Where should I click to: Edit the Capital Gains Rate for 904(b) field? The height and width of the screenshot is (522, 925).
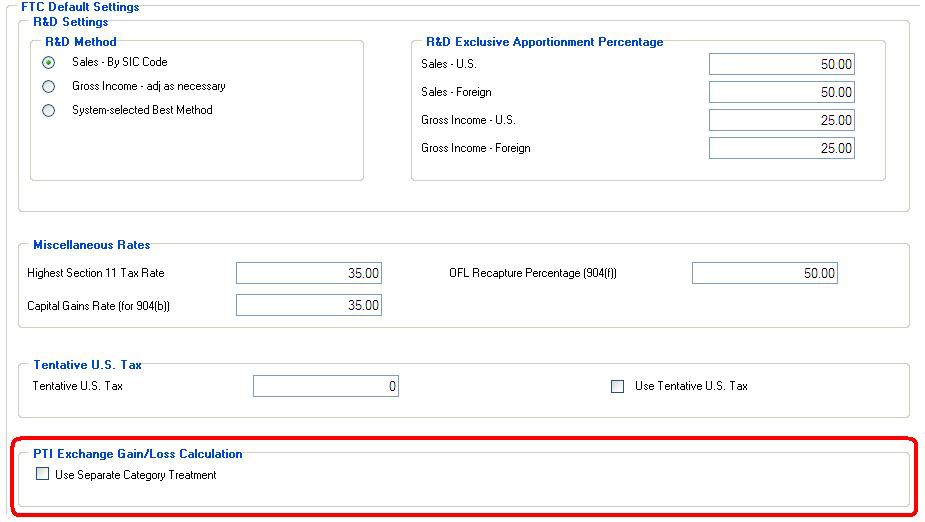click(x=308, y=305)
